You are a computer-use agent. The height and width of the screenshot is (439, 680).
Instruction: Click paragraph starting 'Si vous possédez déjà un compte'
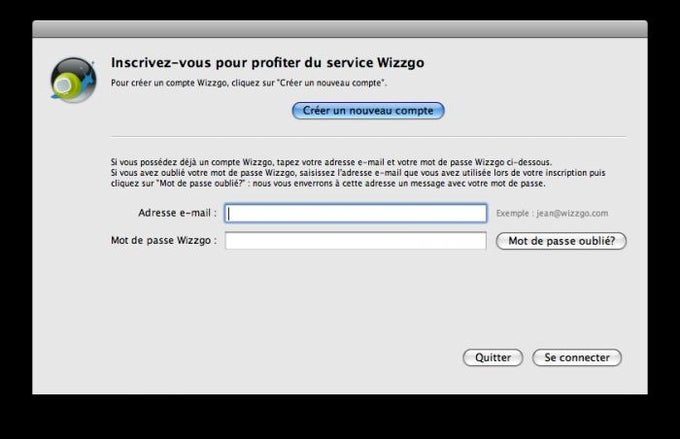(358, 173)
